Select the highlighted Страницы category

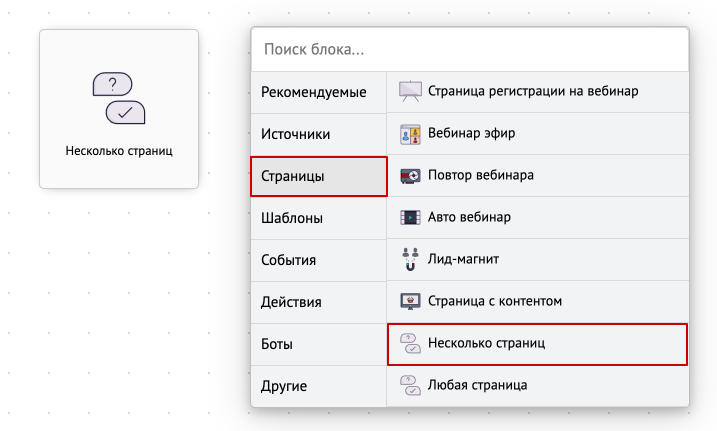pos(319,176)
